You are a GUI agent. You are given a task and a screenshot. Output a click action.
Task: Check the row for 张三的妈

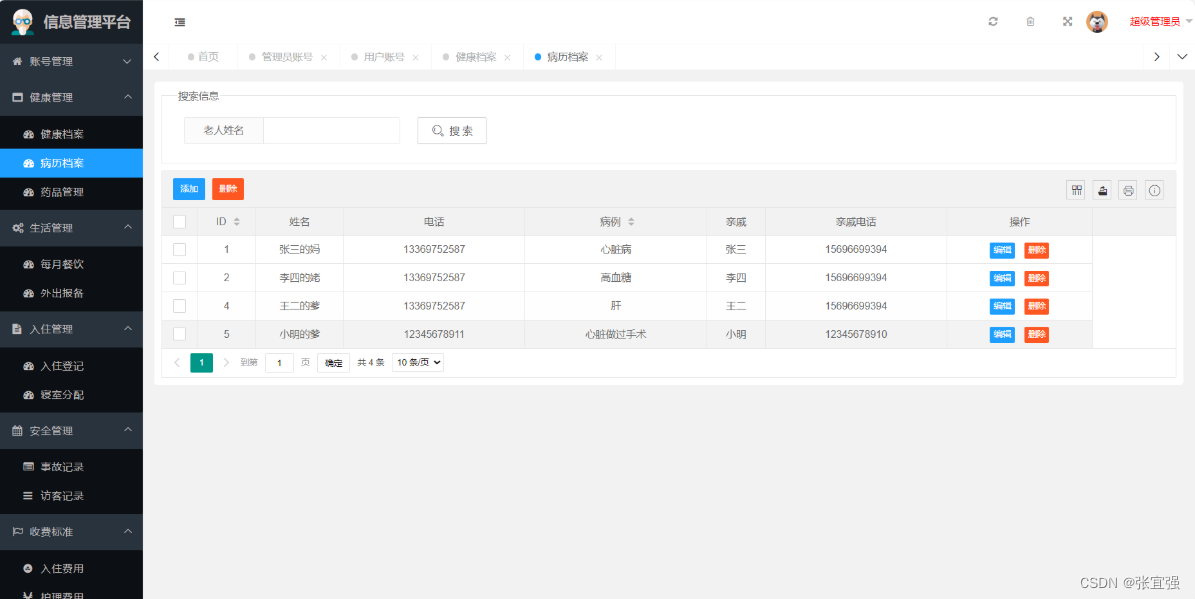point(180,249)
